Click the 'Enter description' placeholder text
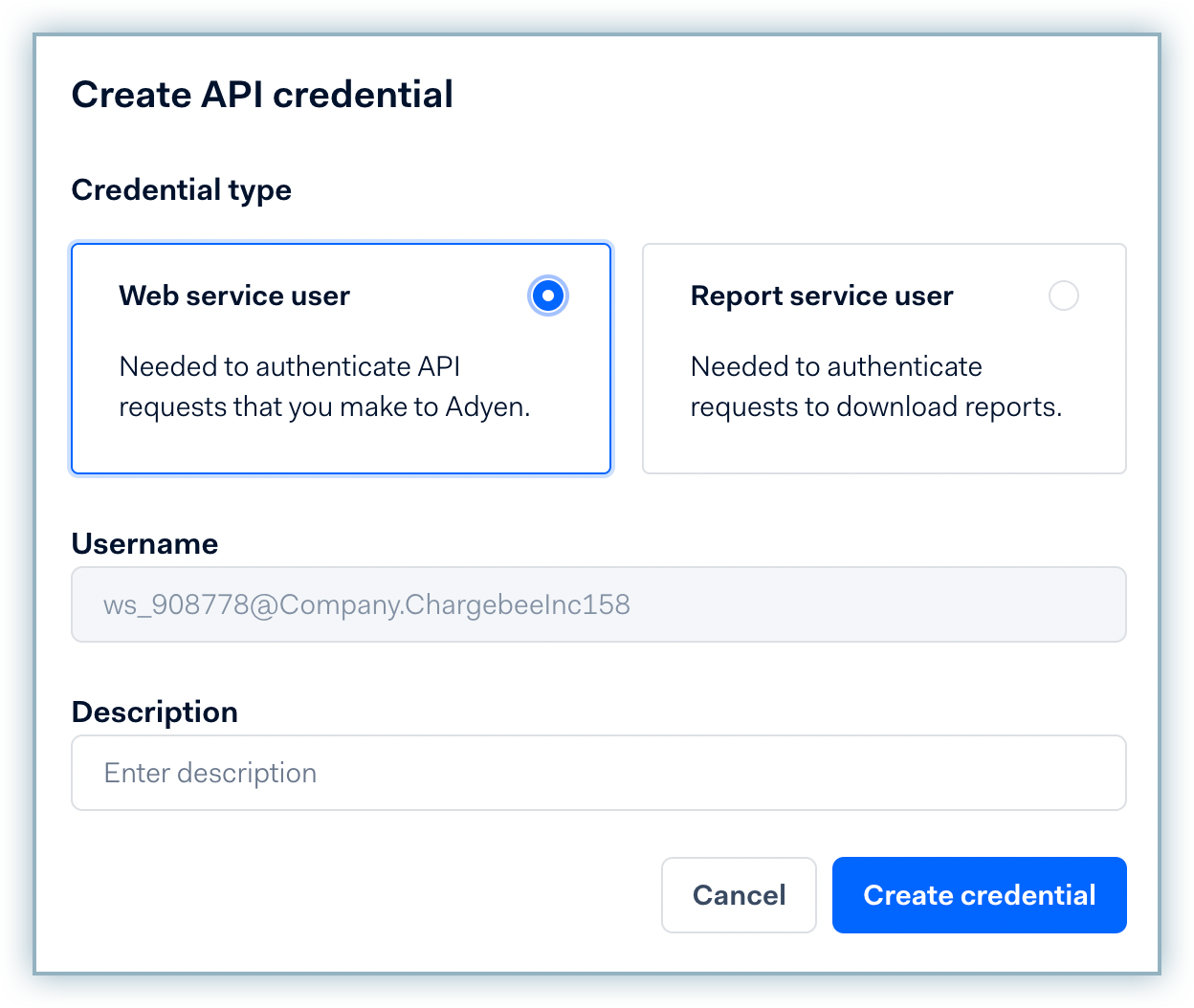This screenshot has height=1008, width=1194. tap(210, 773)
